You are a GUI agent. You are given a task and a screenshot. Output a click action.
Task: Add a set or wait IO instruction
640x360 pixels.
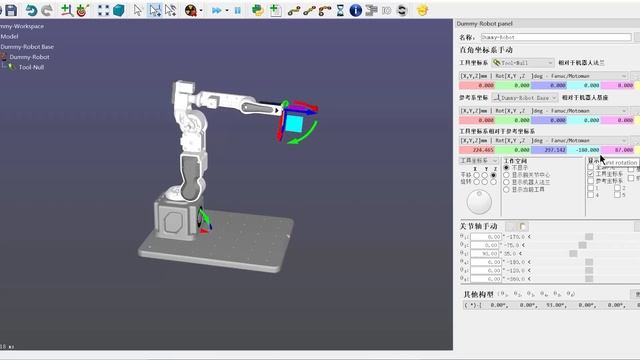(x=387, y=11)
